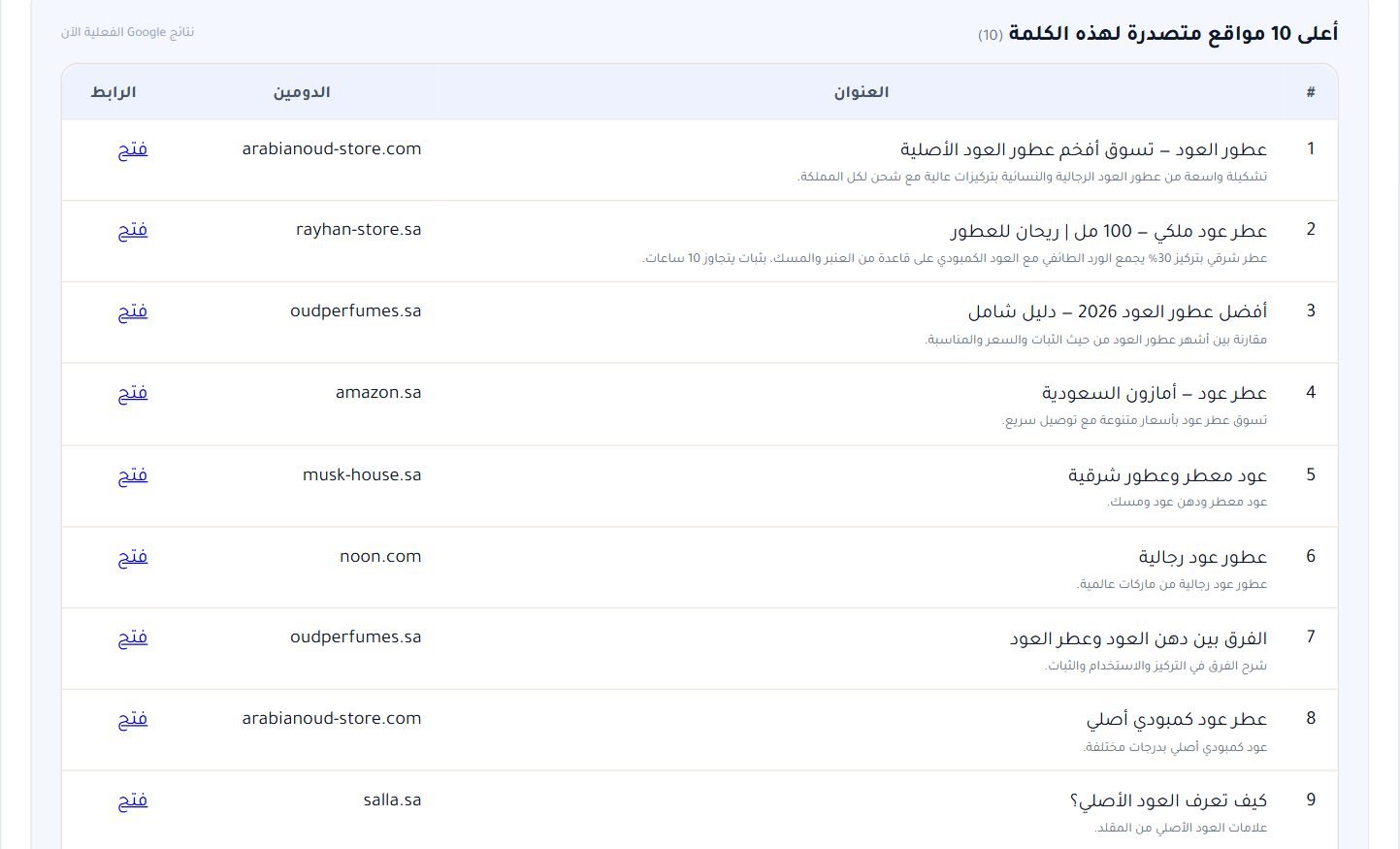Click domain musk-house.sa
1400x849 pixels.
[x=362, y=475]
